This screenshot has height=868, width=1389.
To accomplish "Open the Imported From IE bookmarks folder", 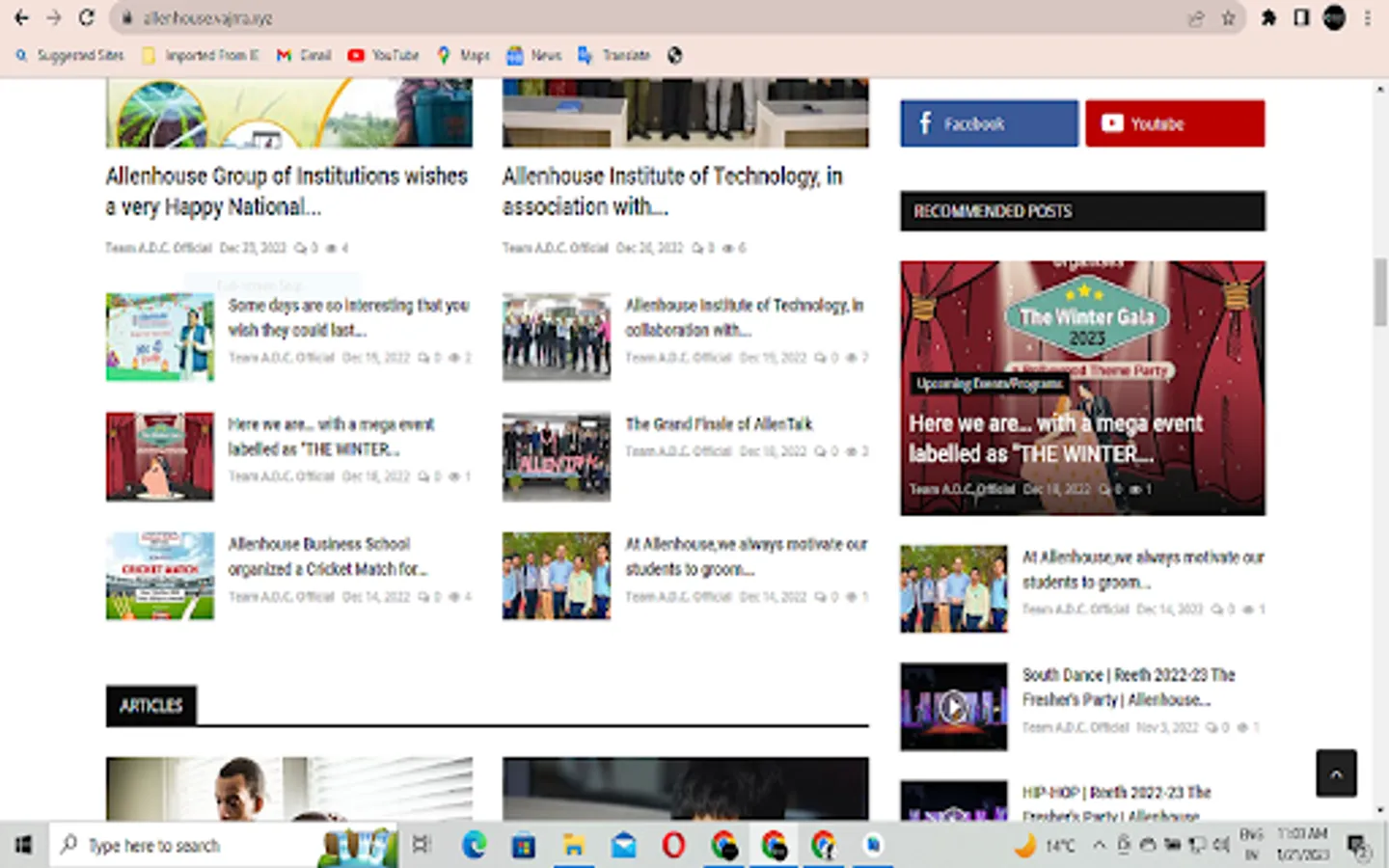I will (x=201, y=55).
